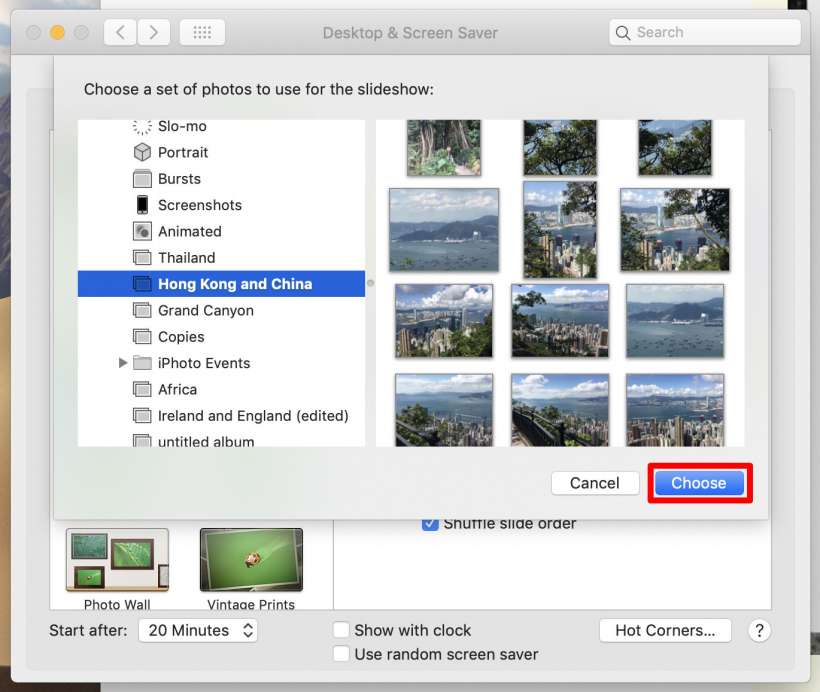Image resolution: width=820 pixels, height=692 pixels.
Task: Click the magnifier icon in Search
Action: click(622, 33)
